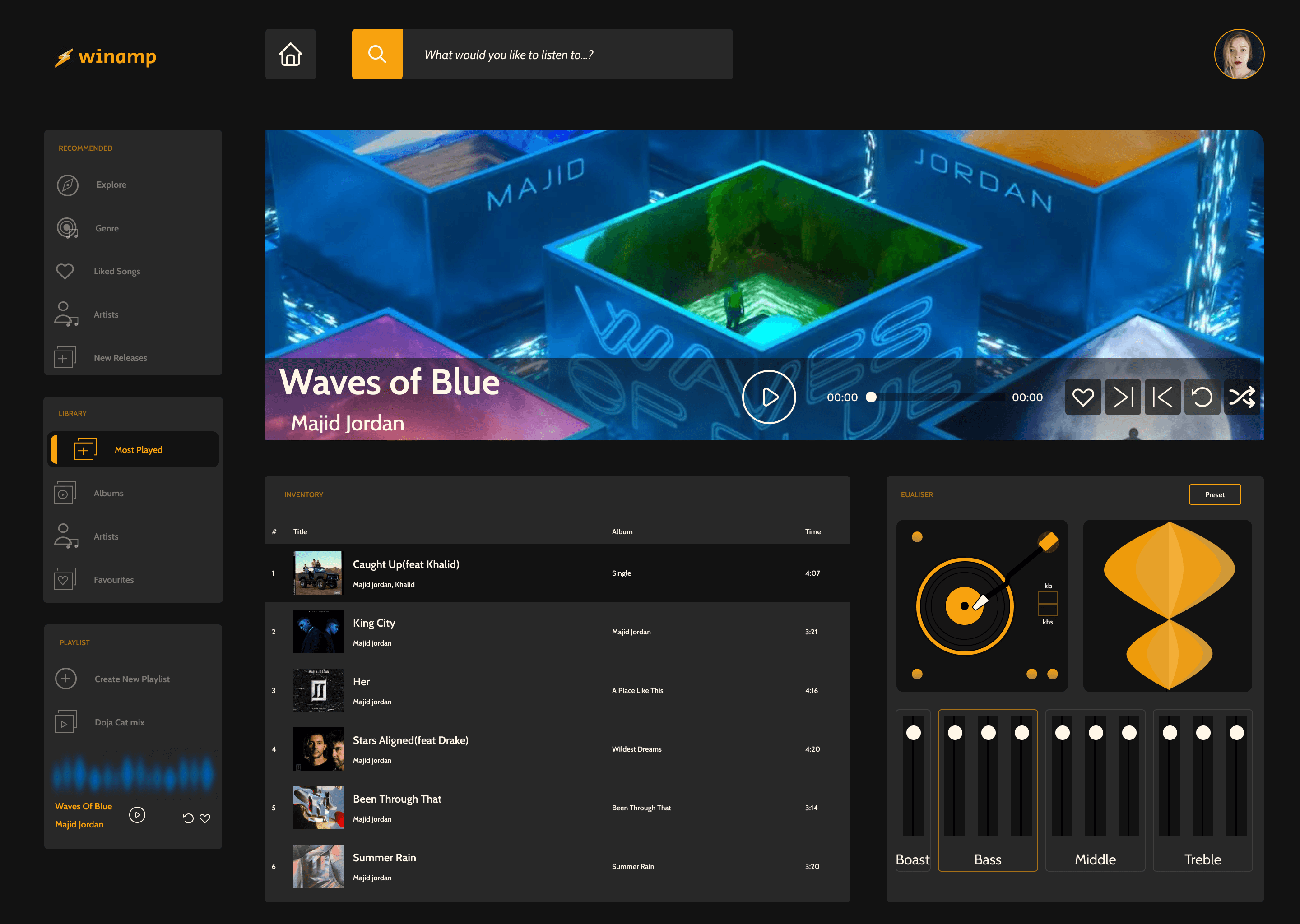Click King City album thumbnail
Image resolution: width=1300 pixels, height=924 pixels.
pos(318,632)
